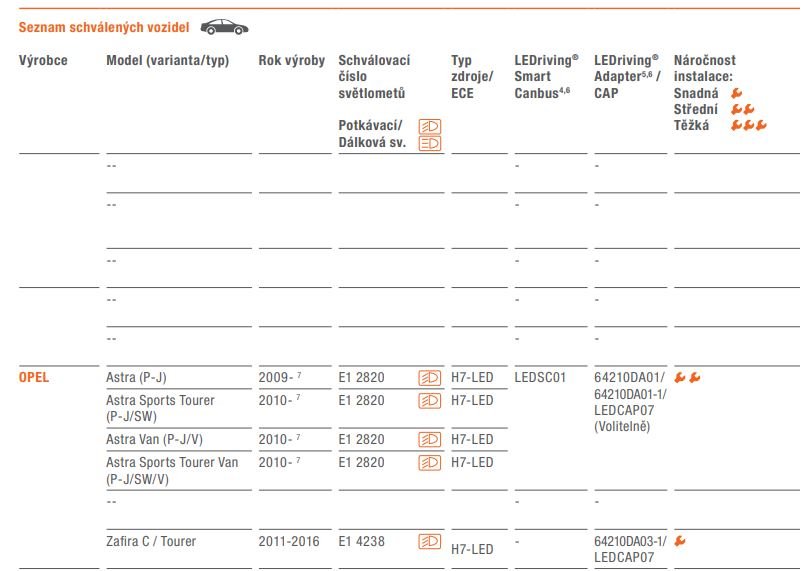Click headlight icon in the Astra (P-J) row
The width and height of the screenshot is (805, 571).
(429, 378)
